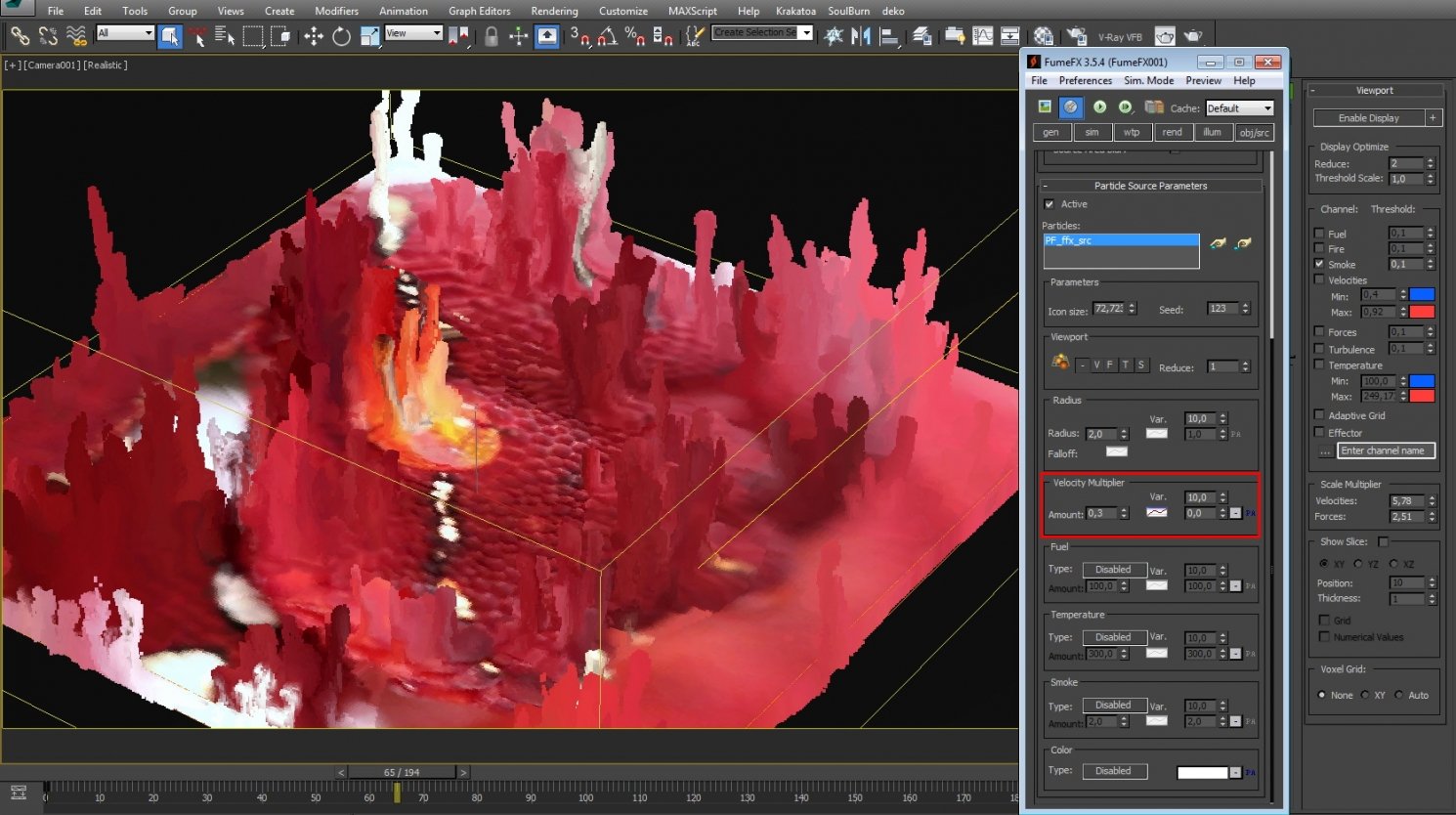Open the Cache dropdown set to Default
This screenshot has height=815, width=1456.
(x=1239, y=108)
